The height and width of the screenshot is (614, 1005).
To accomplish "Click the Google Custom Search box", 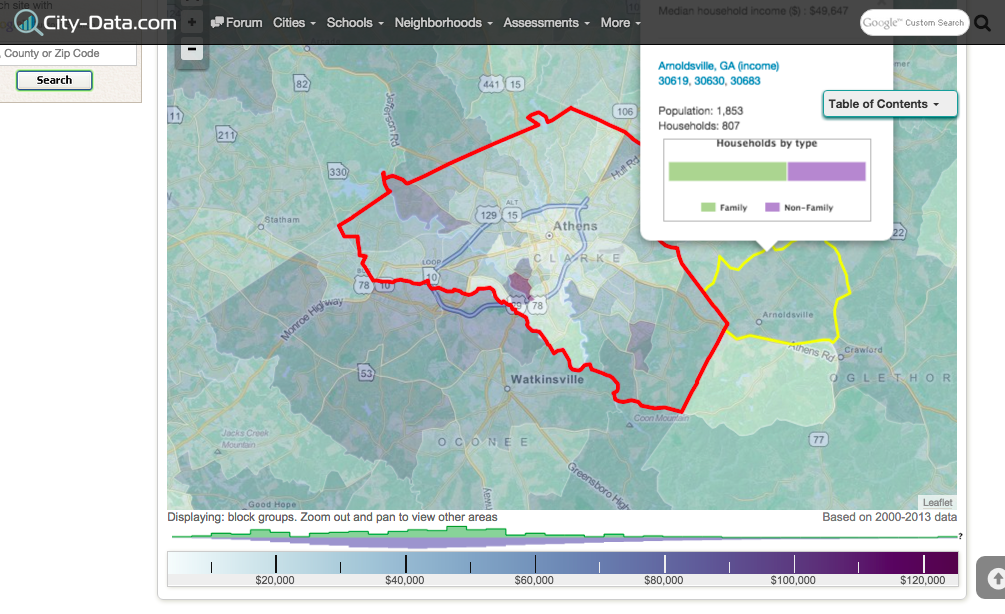I will pos(914,22).
